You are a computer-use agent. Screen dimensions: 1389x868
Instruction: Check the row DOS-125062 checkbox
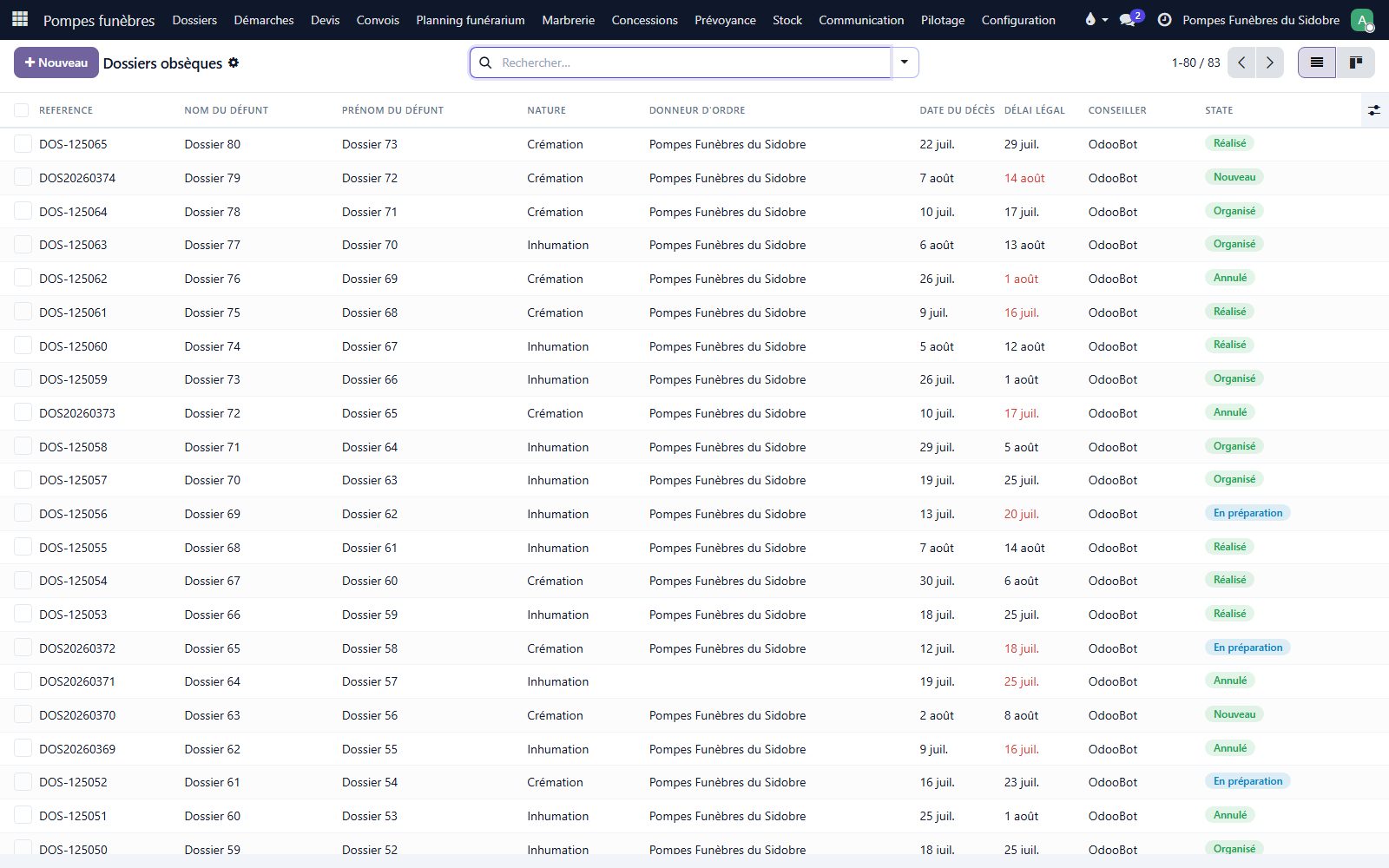point(23,279)
